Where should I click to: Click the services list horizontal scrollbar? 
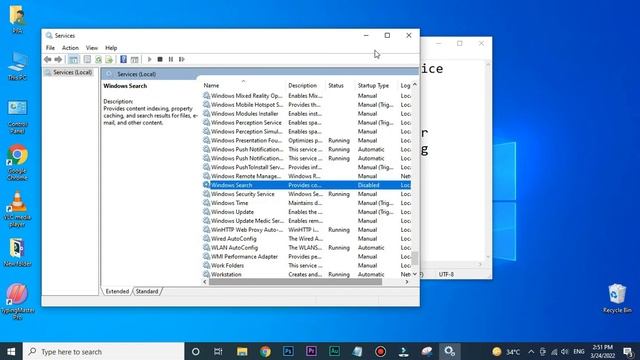(x=296, y=282)
